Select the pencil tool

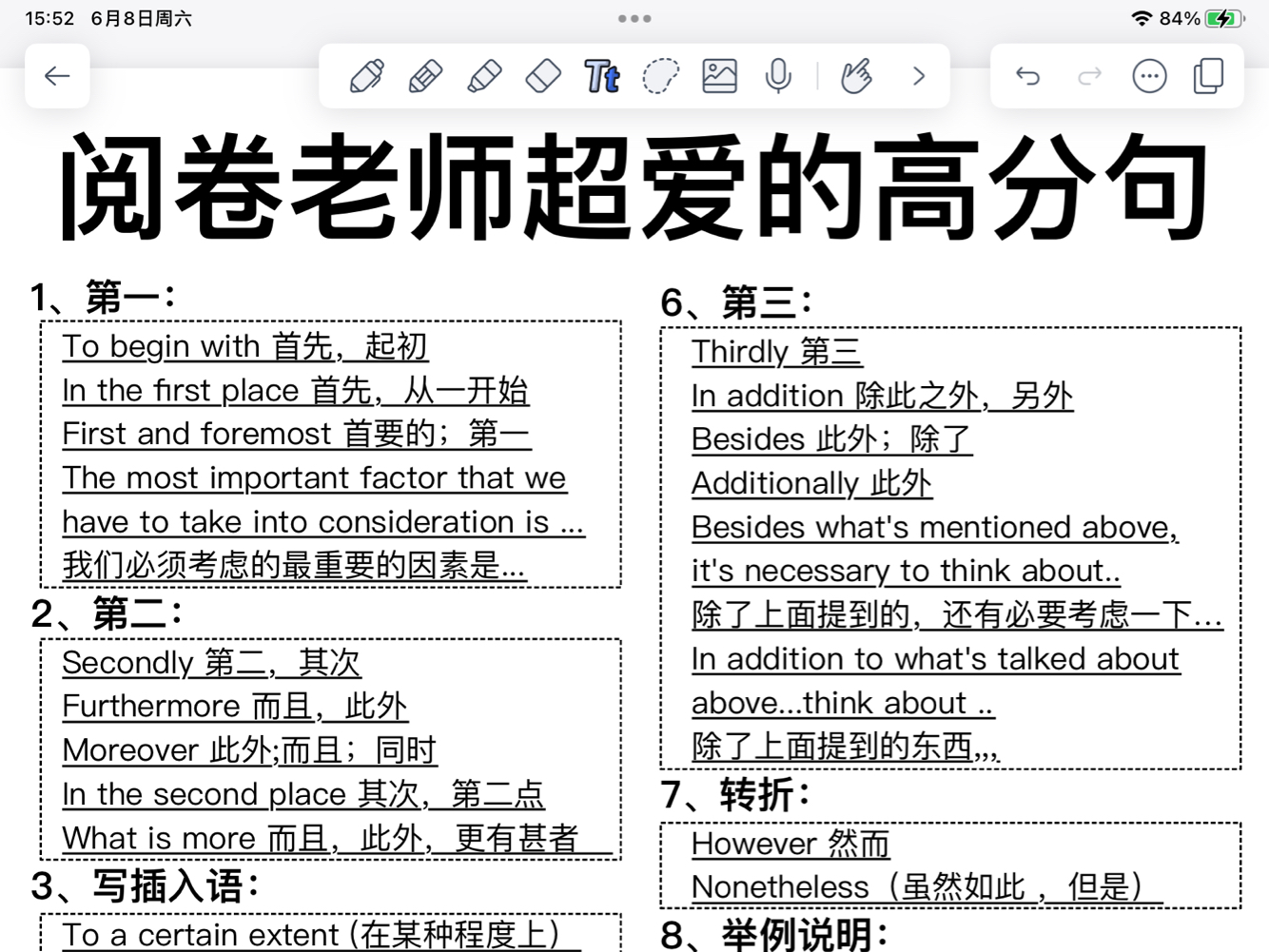[425, 76]
